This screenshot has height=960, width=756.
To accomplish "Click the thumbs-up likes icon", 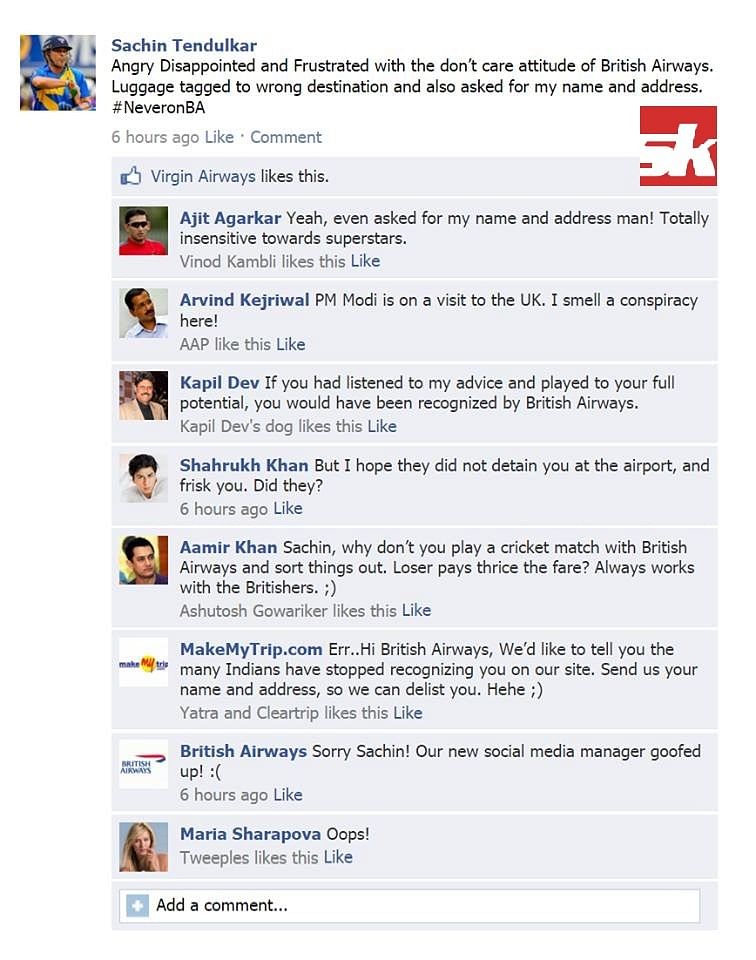I will click(130, 176).
